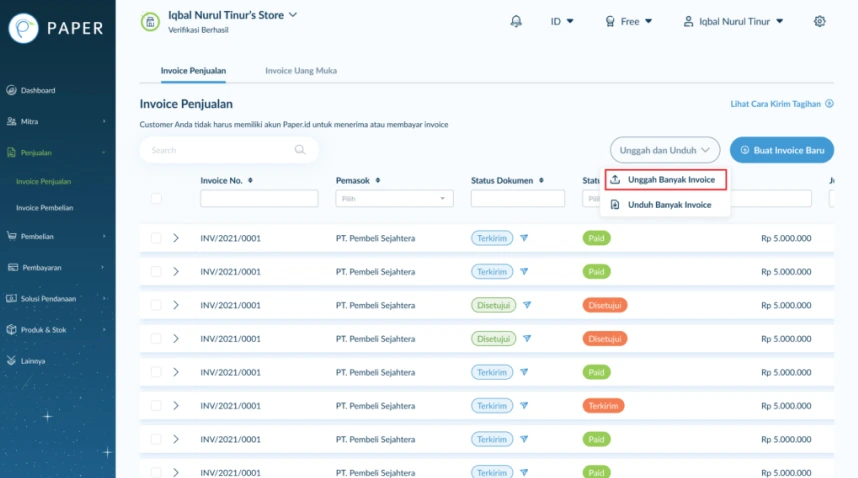Image resolution: width=858 pixels, height=478 pixels.
Task: Click the Invoice No. filter input field
Action: (x=259, y=198)
